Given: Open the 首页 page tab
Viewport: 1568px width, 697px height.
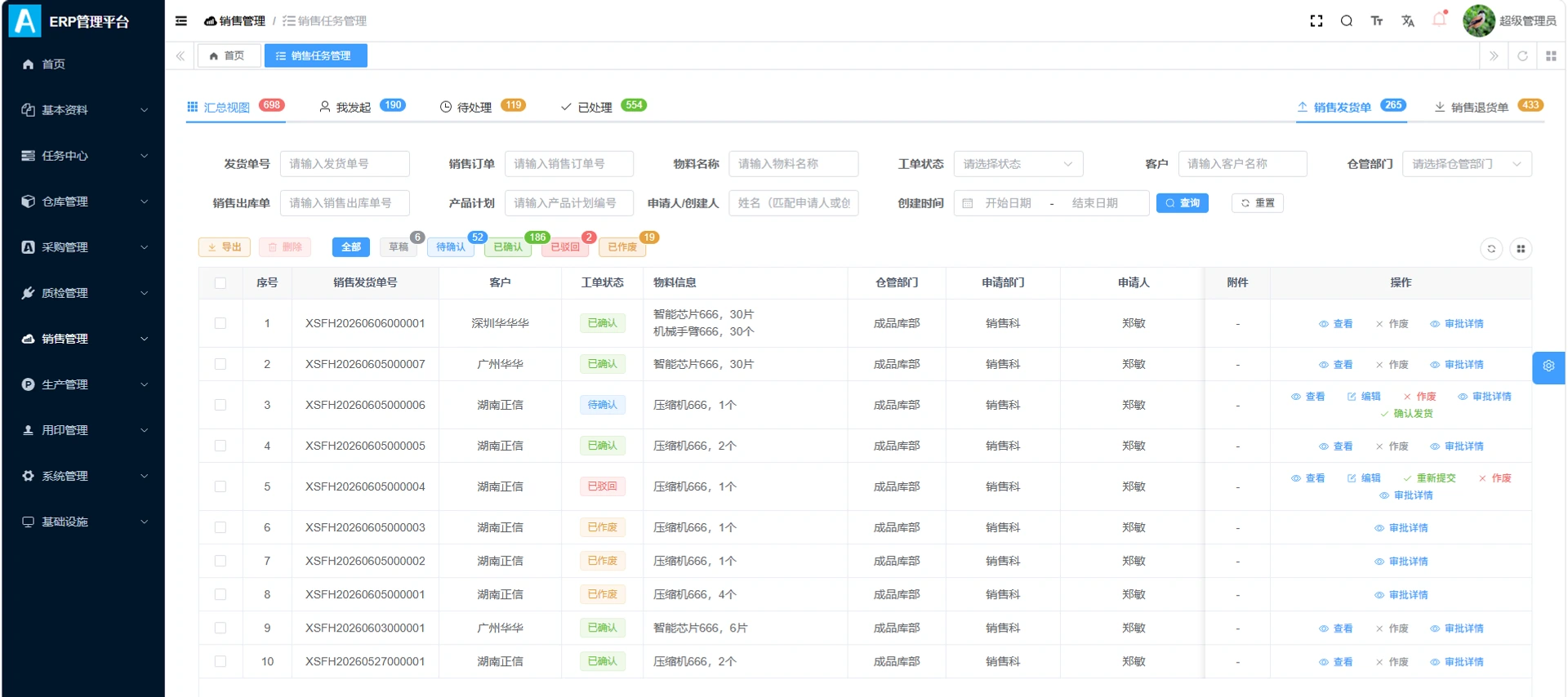Looking at the screenshot, I should pos(228,56).
